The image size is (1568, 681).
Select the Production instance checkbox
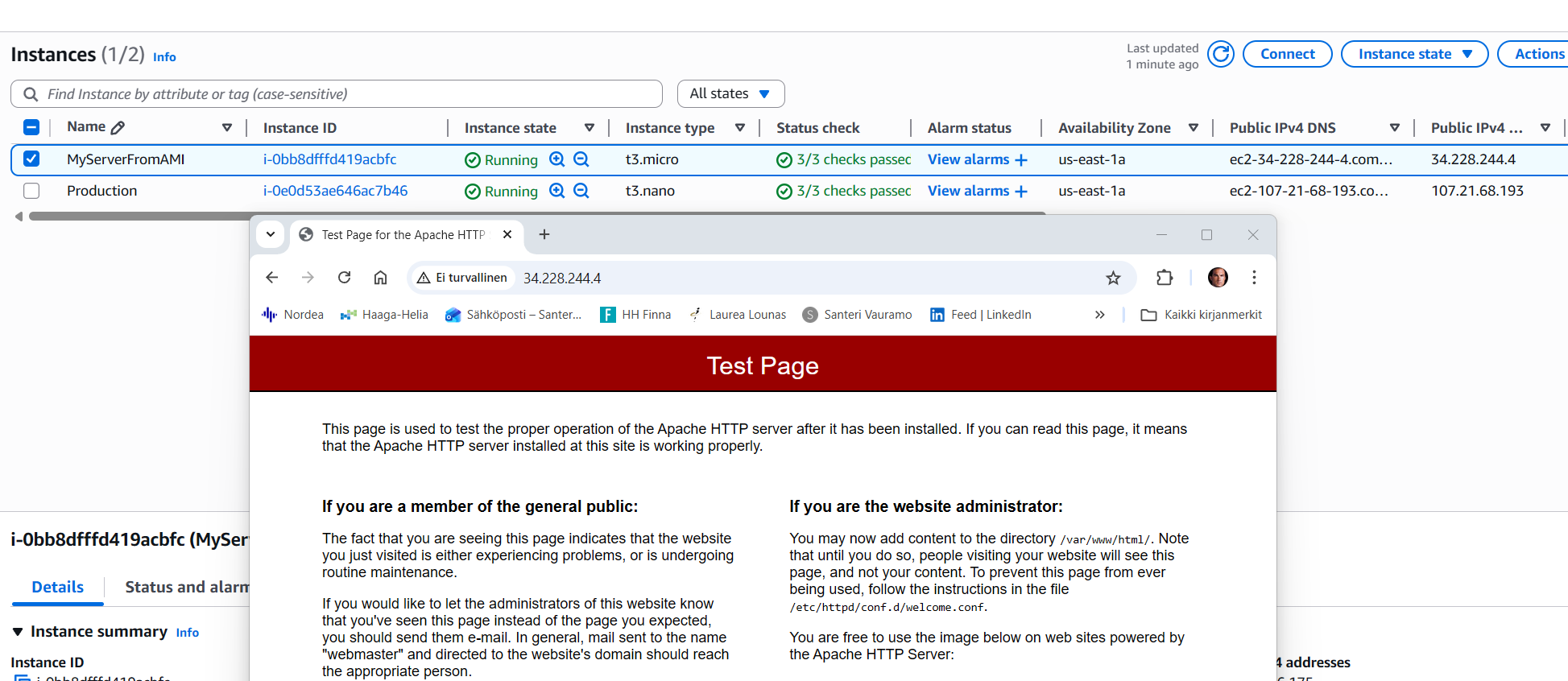coord(31,191)
